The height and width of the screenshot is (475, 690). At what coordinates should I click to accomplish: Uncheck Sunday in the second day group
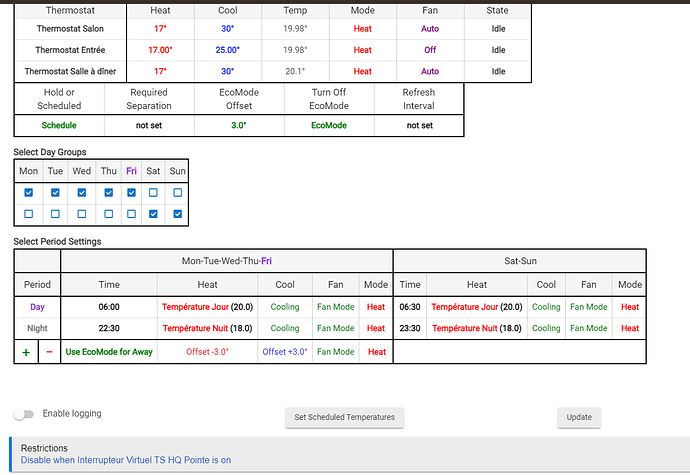tap(178, 214)
